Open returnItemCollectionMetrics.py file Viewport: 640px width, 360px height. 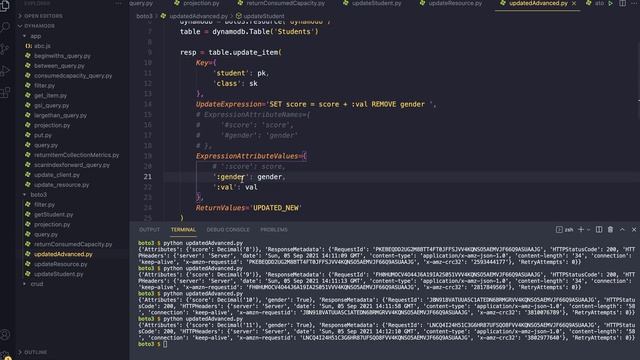76,155
